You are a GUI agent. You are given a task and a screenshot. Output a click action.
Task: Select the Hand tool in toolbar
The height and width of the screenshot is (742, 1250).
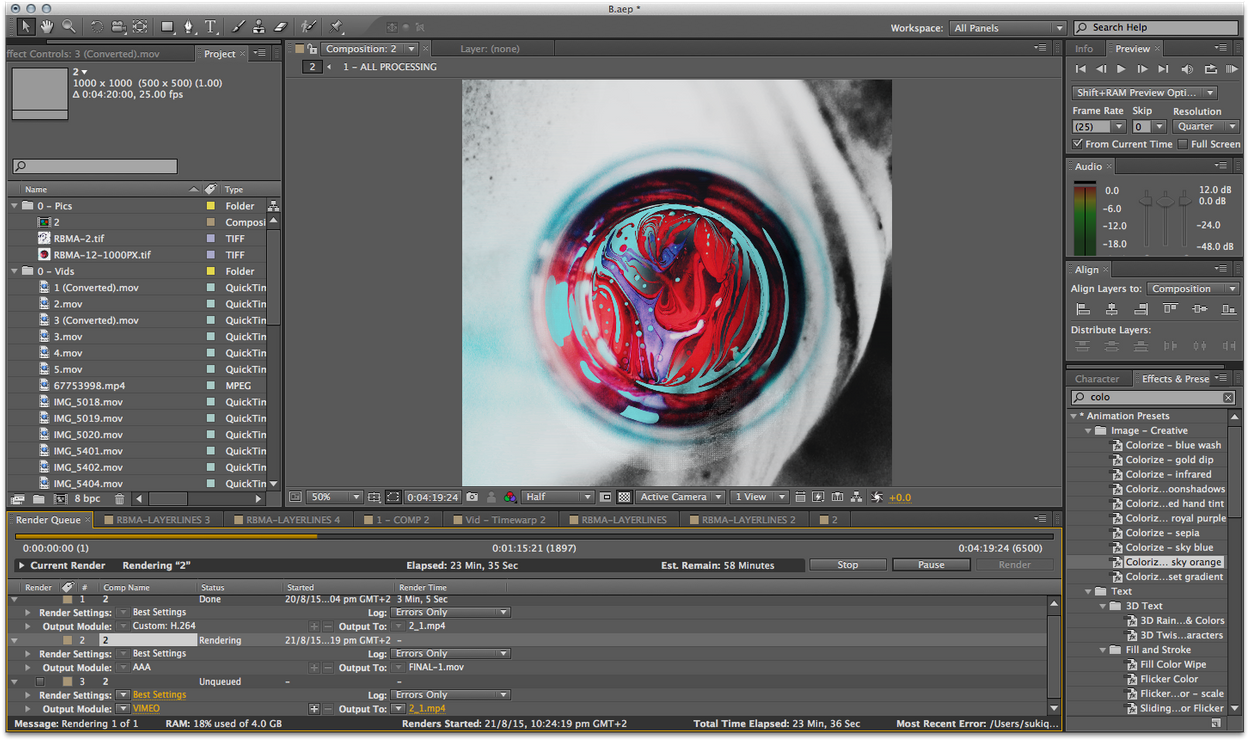coord(46,27)
